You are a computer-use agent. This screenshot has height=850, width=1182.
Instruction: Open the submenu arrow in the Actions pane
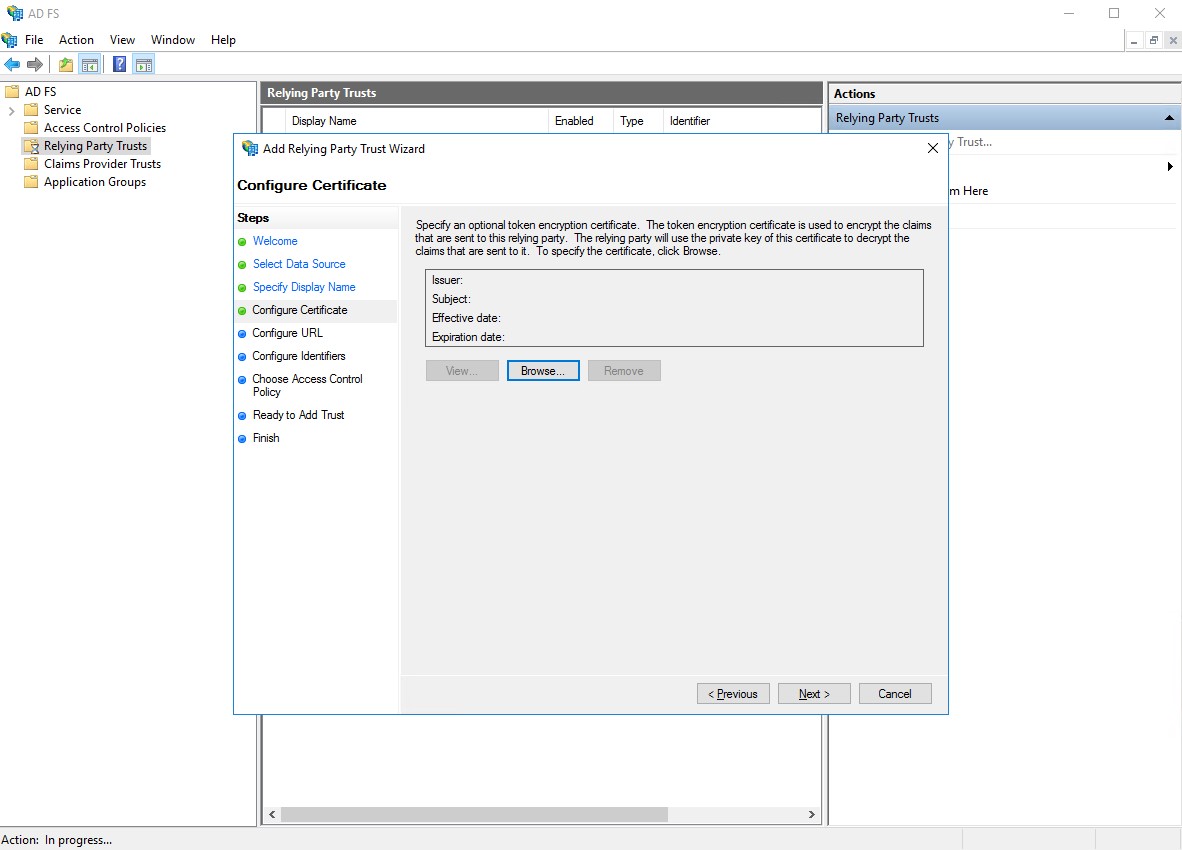coord(1170,168)
